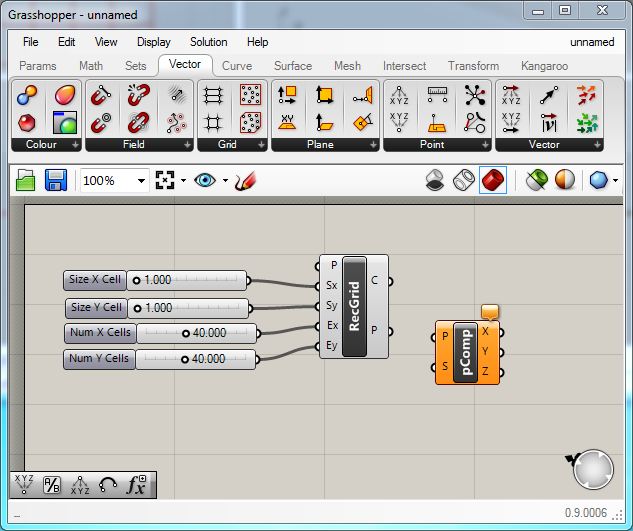633x531 pixels.
Task: Save the document with floppy disk icon
Action: pyautogui.click(x=56, y=180)
